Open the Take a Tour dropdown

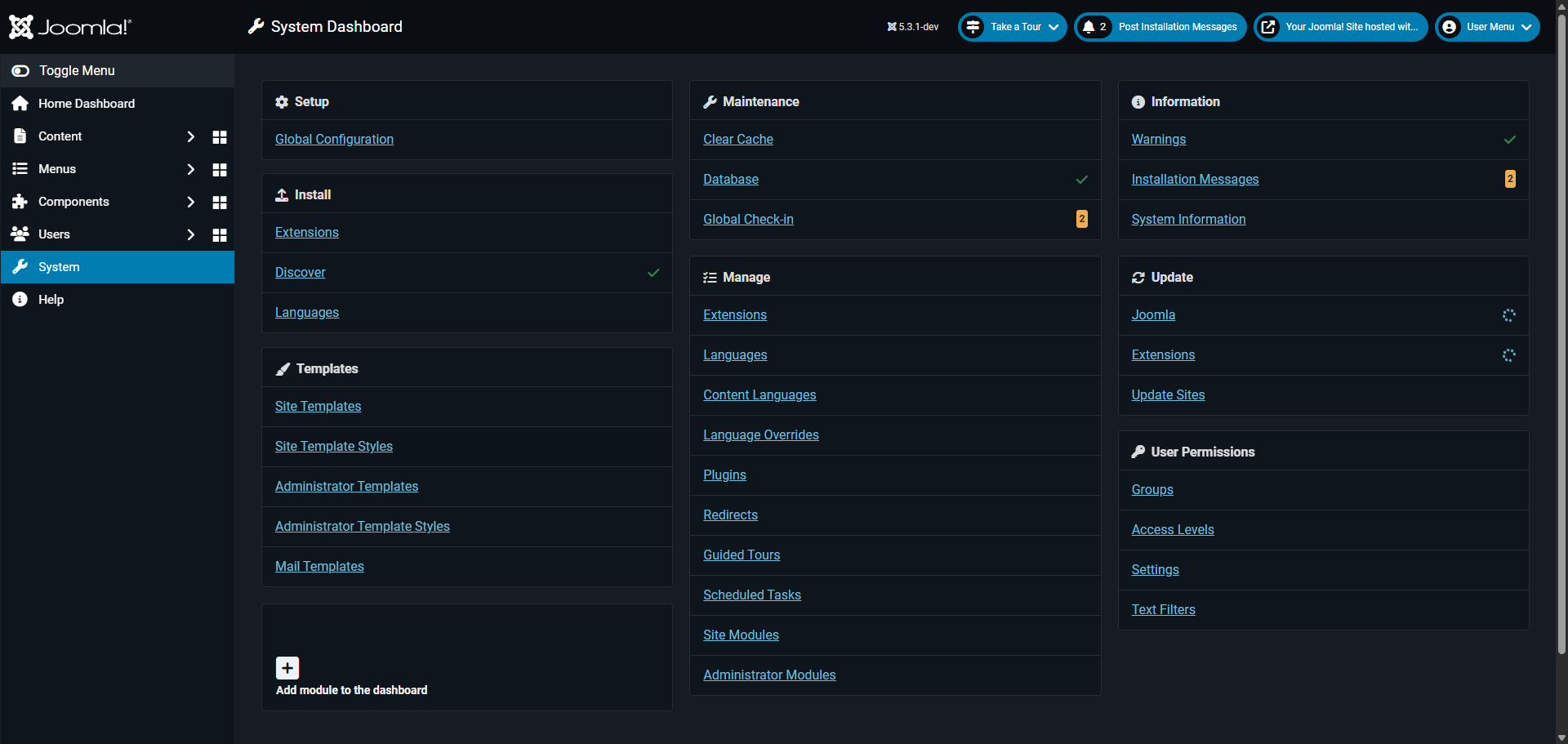click(x=1013, y=27)
